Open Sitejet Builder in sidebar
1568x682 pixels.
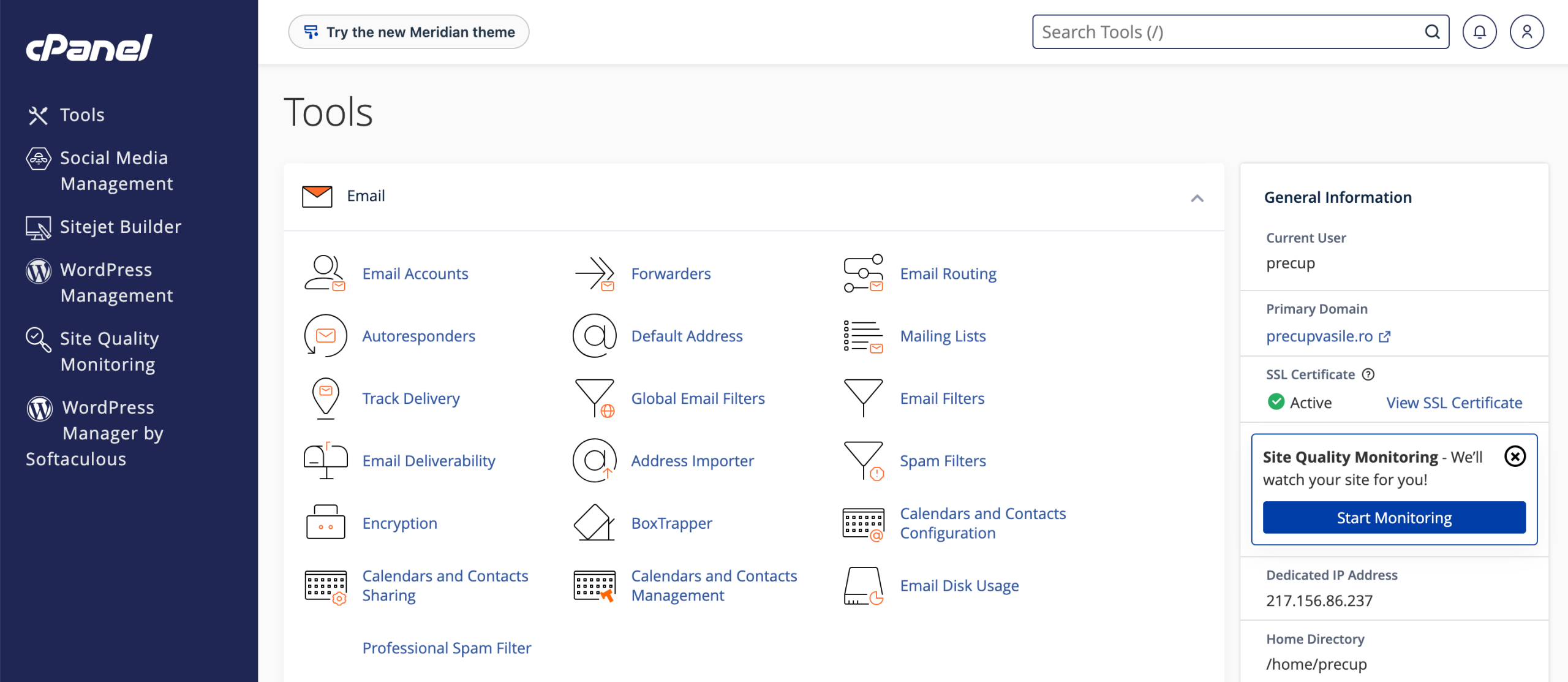pos(104,227)
